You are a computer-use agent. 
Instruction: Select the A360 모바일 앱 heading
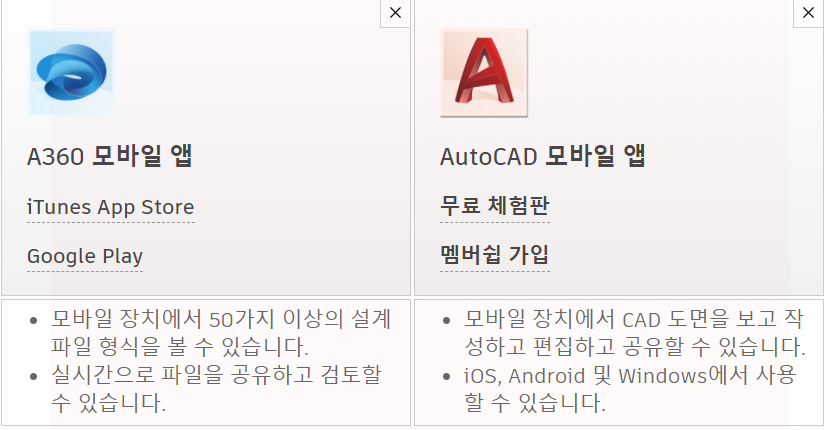pos(110,156)
